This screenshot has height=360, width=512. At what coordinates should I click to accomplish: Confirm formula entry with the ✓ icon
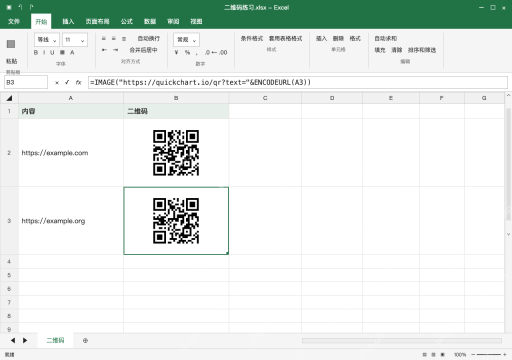pyautogui.click(x=67, y=82)
